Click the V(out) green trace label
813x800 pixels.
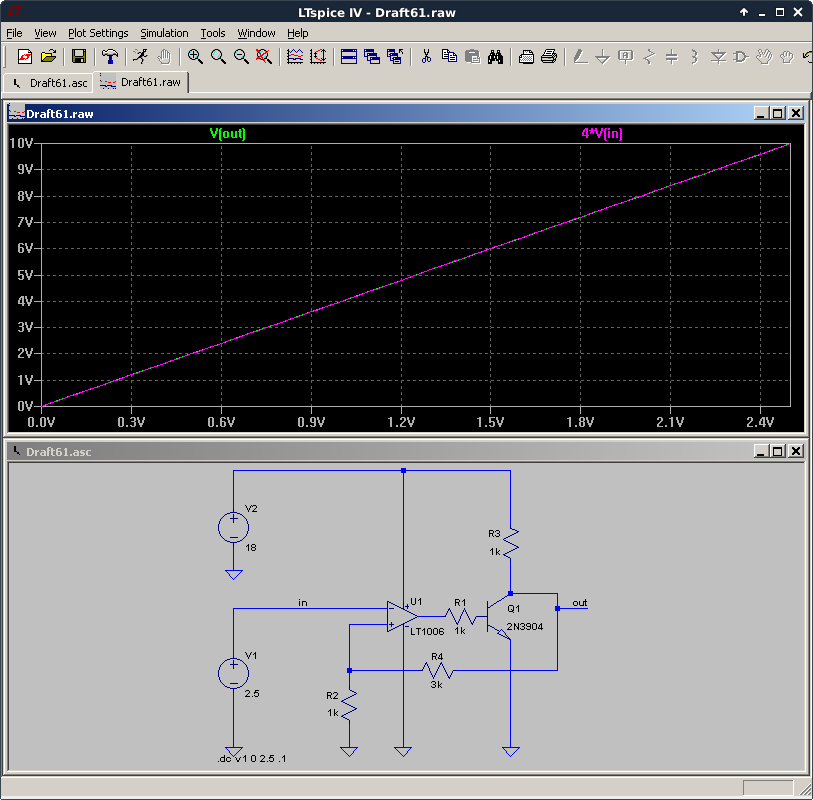(x=228, y=134)
